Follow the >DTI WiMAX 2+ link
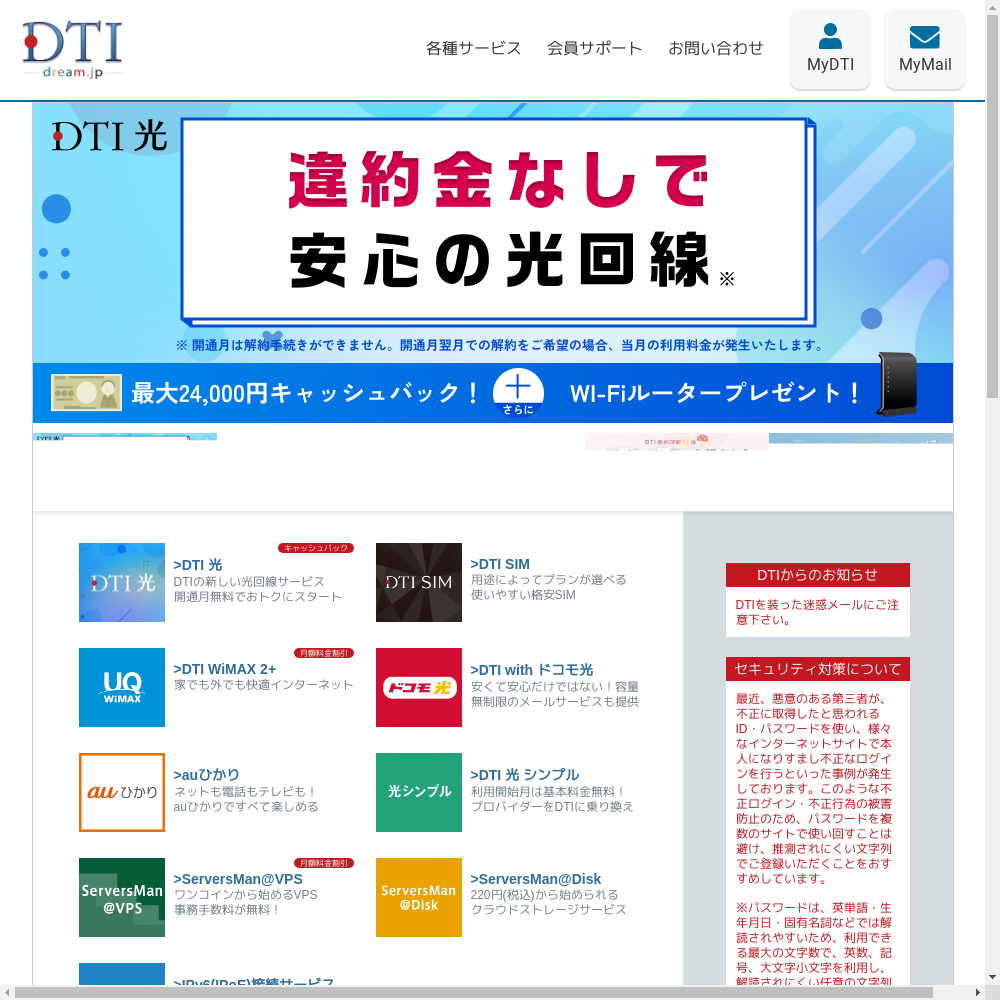The height and width of the screenshot is (1000, 1000). coord(225,669)
